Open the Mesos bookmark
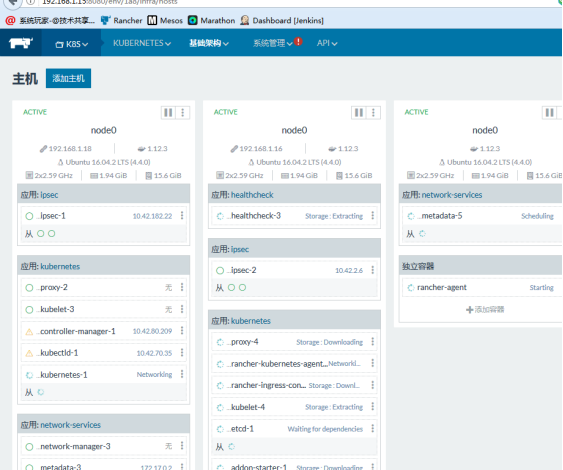The height and width of the screenshot is (470, 563). [165, 20]
